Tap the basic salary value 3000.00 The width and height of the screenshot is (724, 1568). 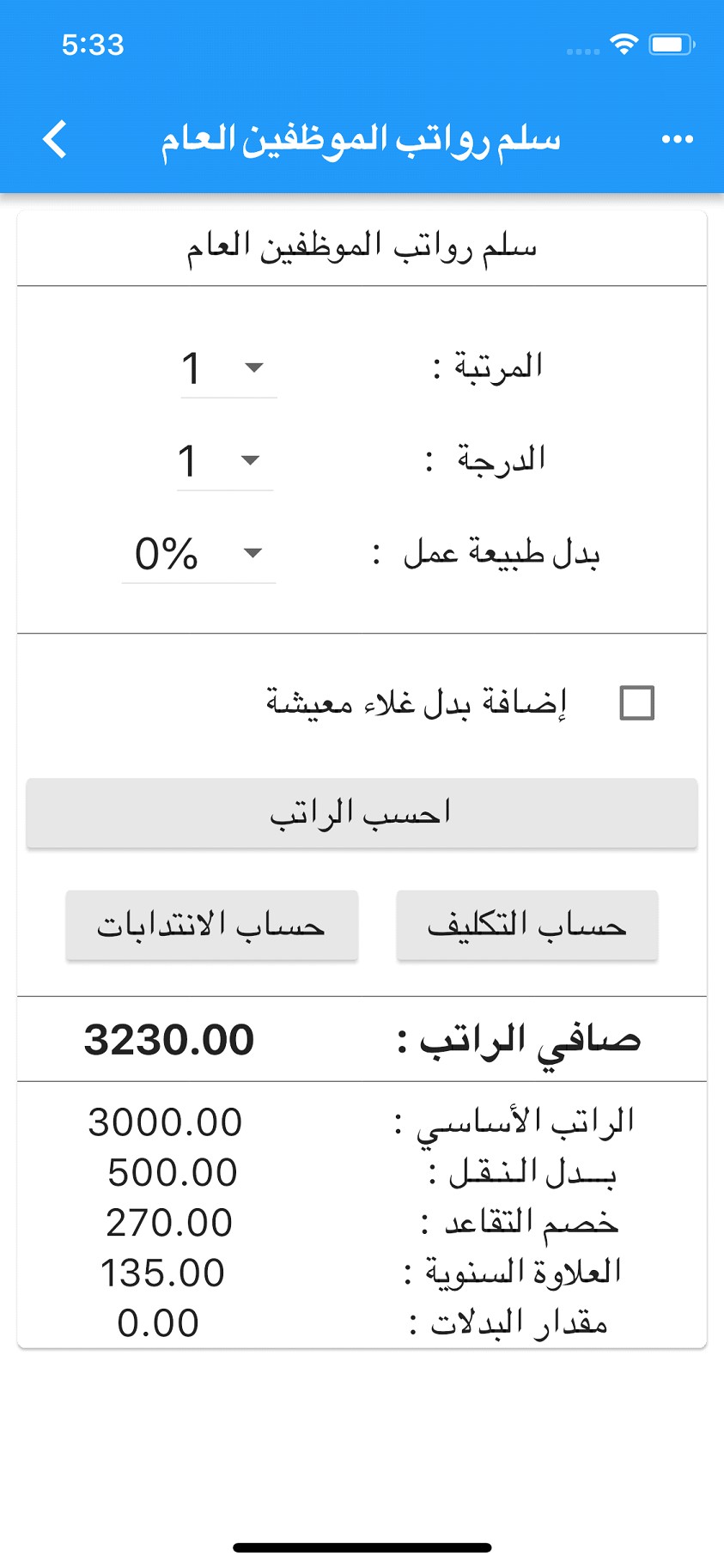pyautogui.click(x=165, y=1122)
